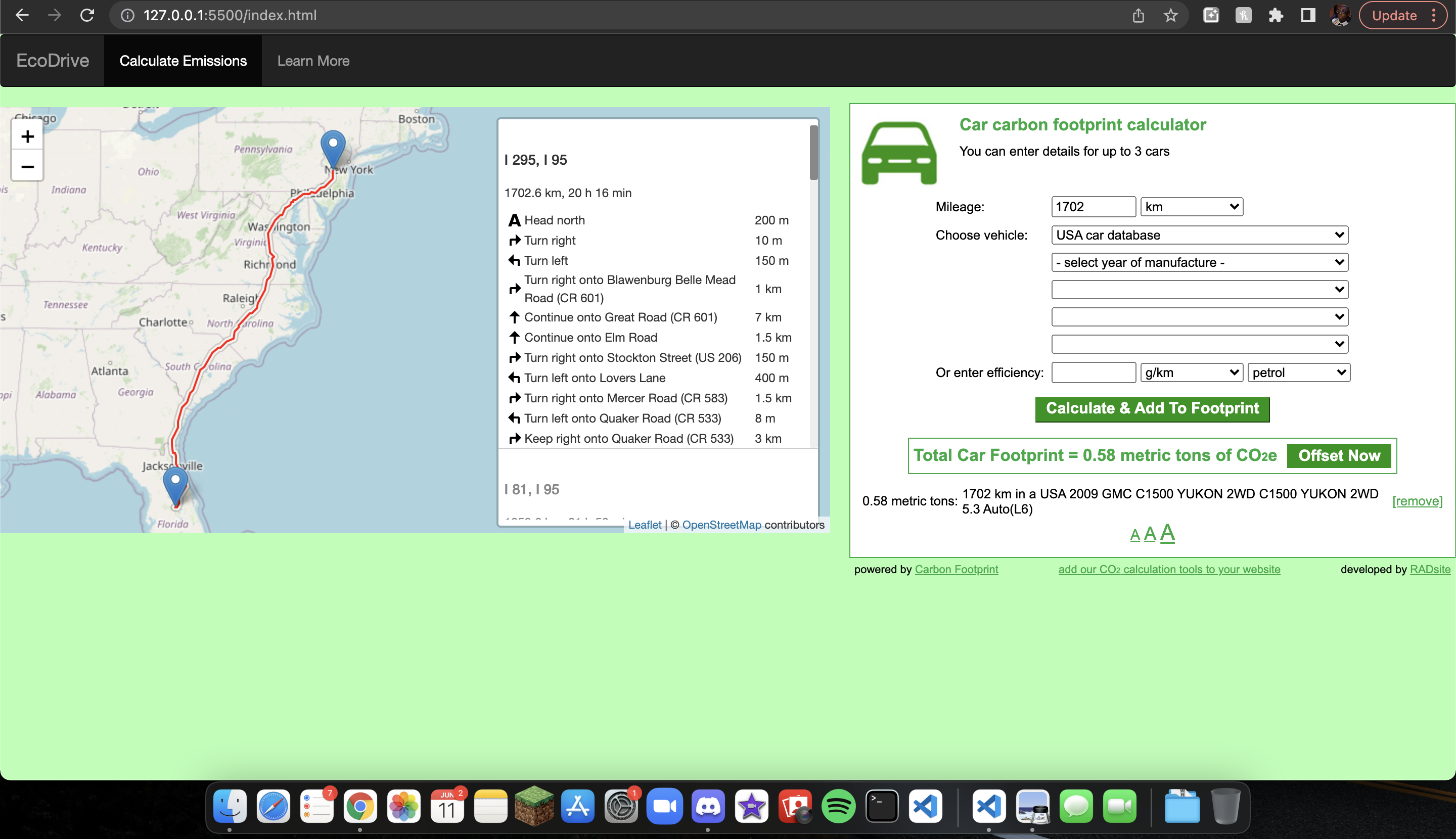Open the petrol fuel type dropdown

point(1298,373)
